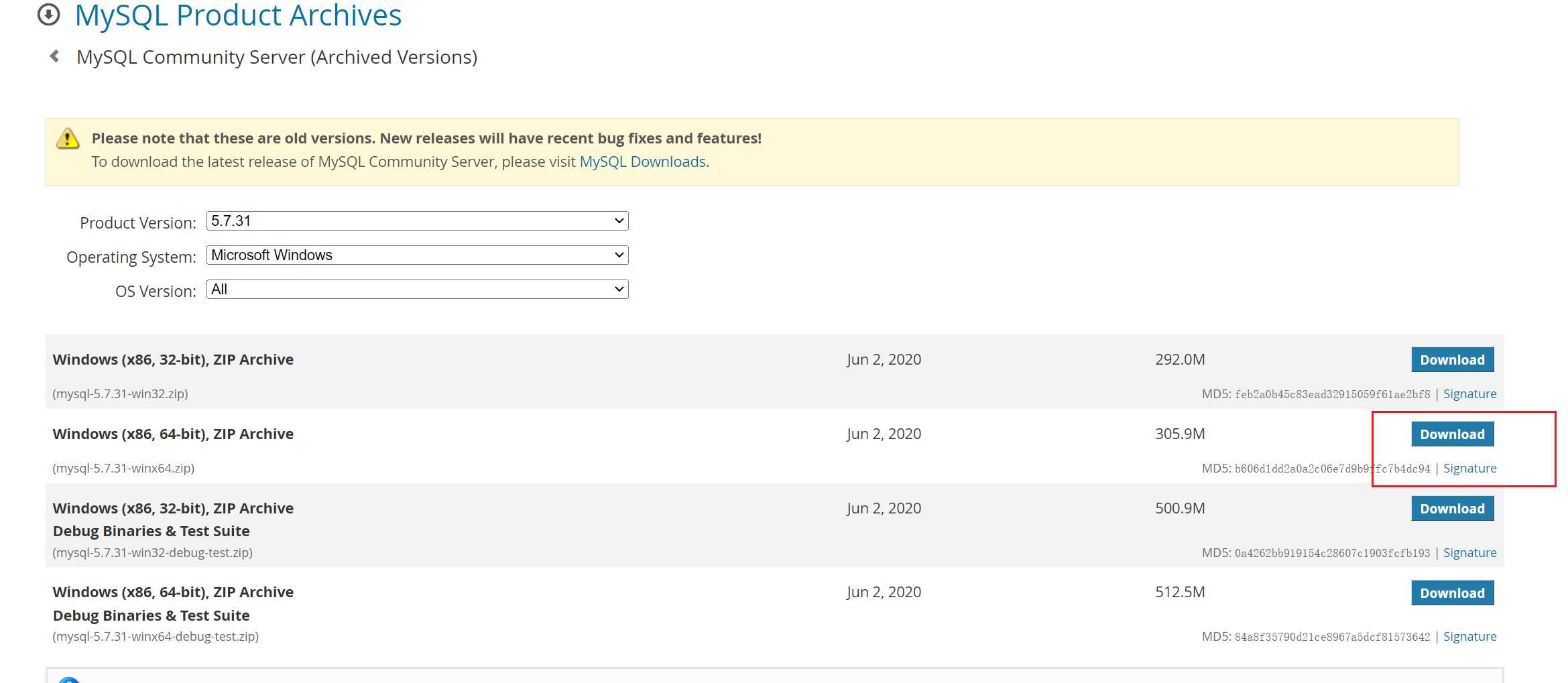
Task: Click the 512.5M file size value
Action: pyautogui.click(x=1180, y=592)
